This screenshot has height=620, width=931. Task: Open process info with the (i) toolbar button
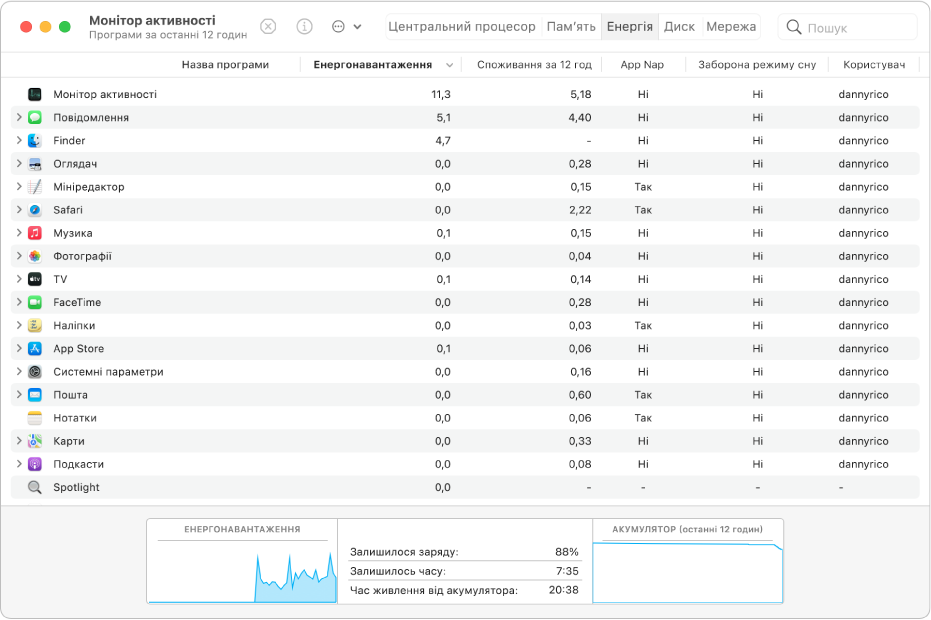305,27
